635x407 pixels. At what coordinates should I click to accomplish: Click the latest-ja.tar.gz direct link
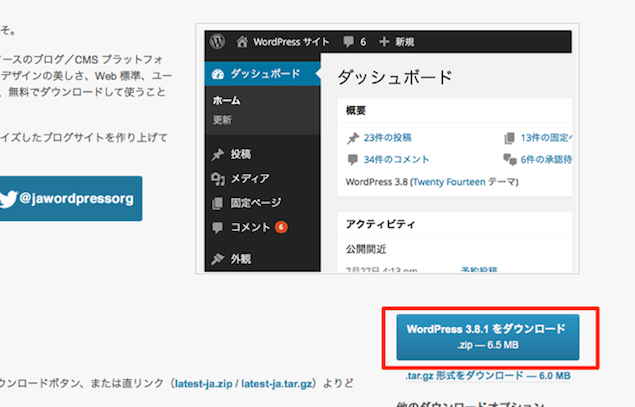click(277, 384)
